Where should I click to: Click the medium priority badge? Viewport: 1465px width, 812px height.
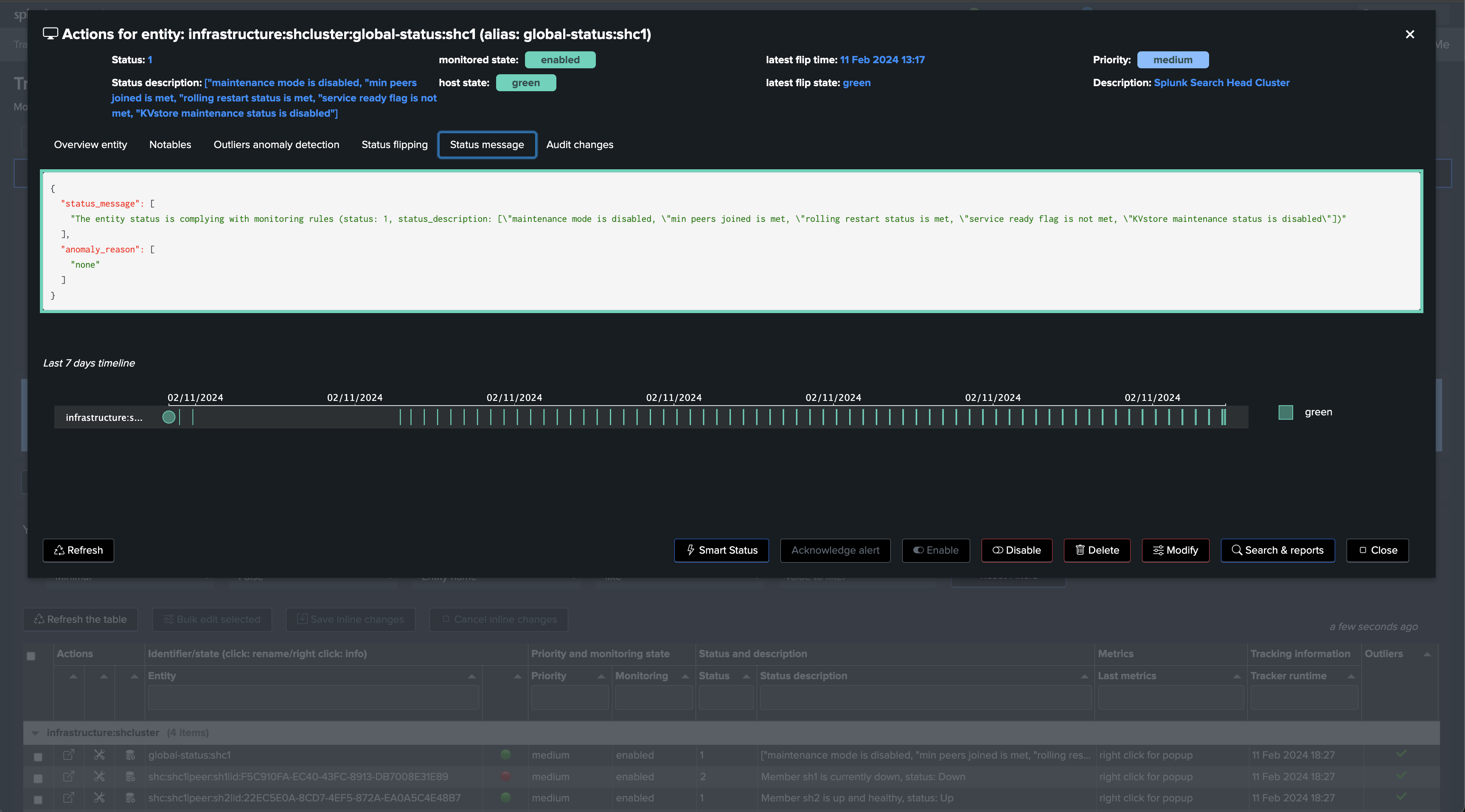tap(1173, 60)
